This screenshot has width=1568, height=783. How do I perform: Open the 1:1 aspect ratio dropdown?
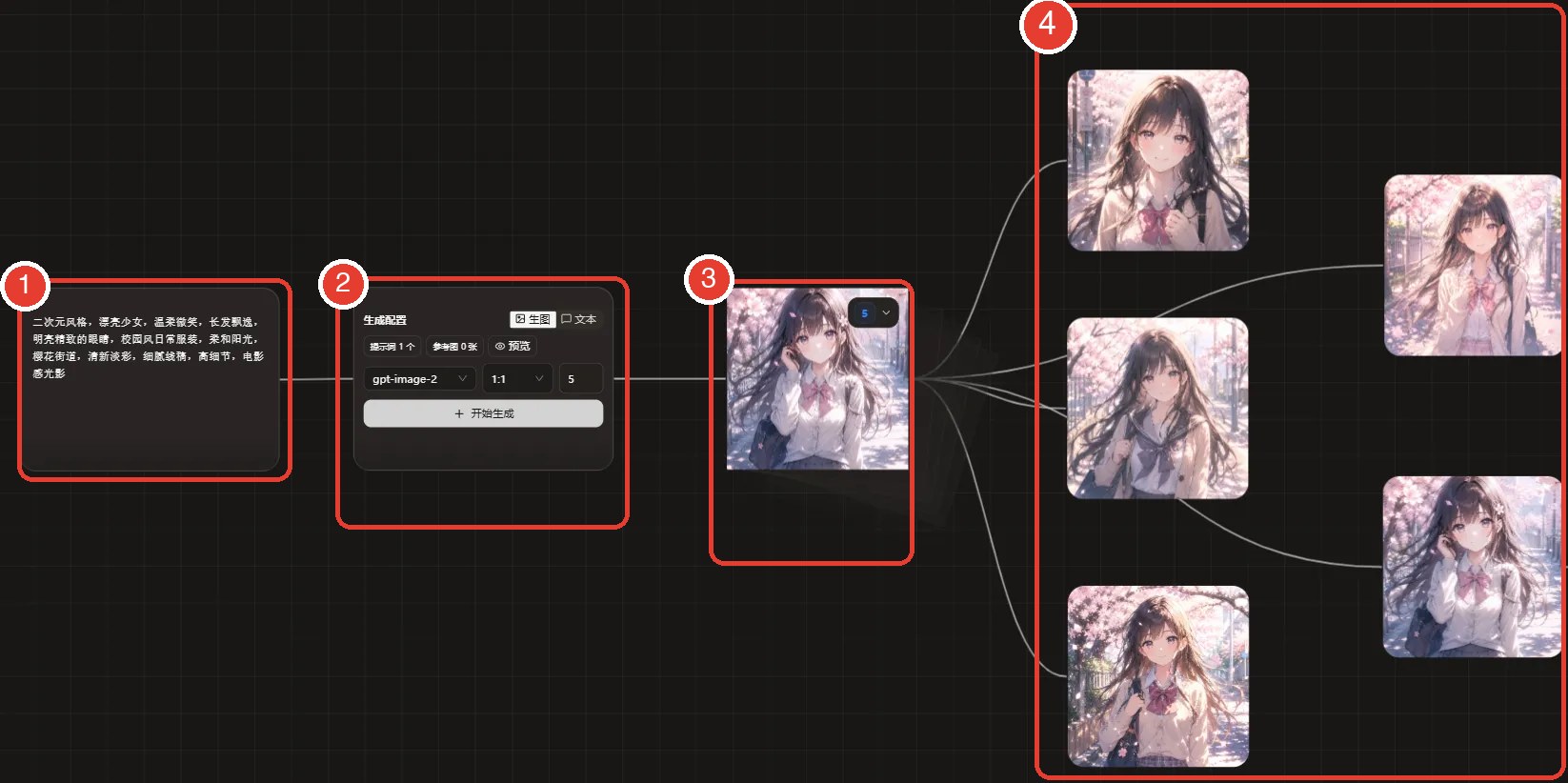point(517,378)
